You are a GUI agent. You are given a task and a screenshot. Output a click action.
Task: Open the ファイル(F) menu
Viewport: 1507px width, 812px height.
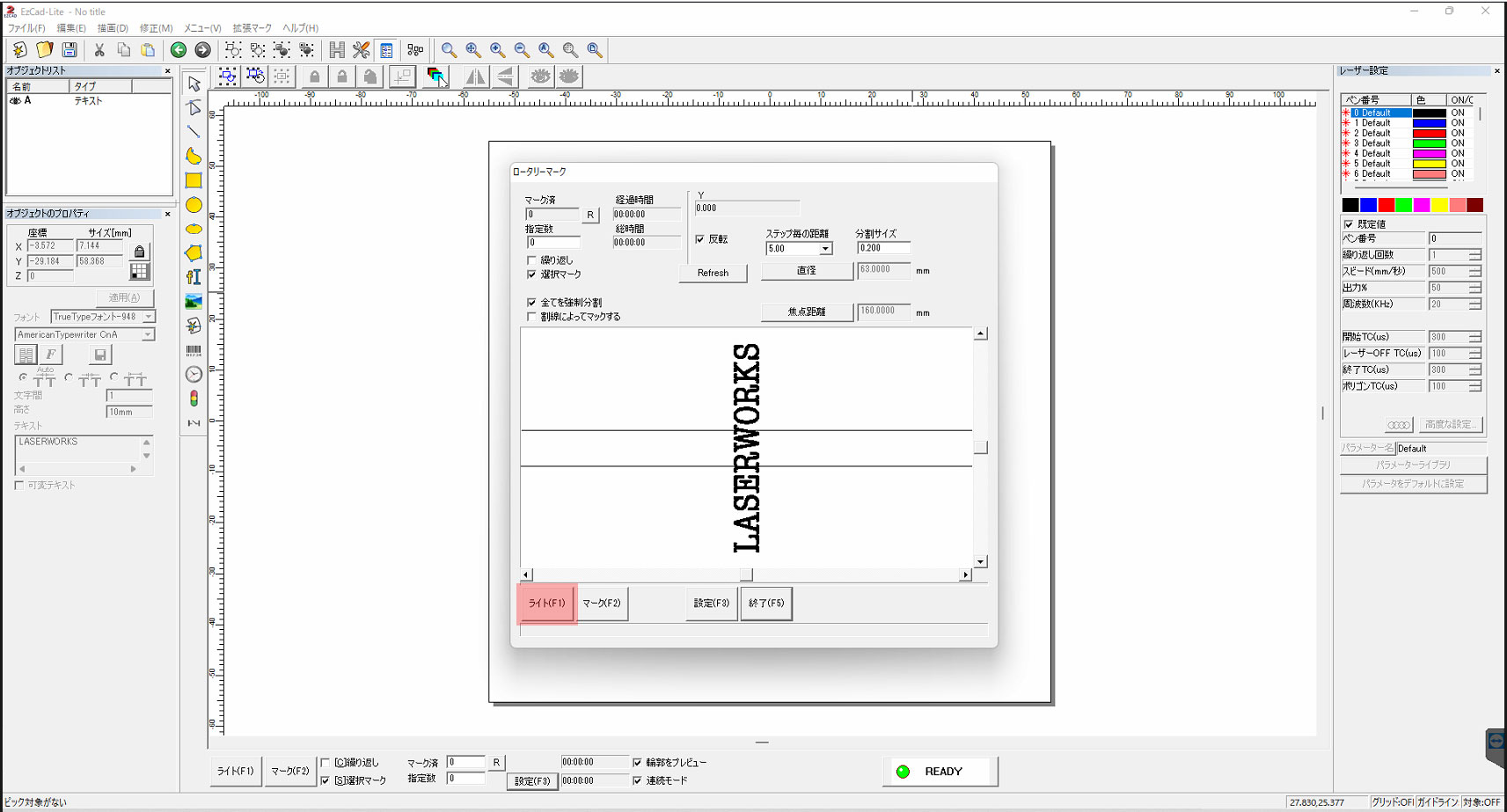coord(26,28)
